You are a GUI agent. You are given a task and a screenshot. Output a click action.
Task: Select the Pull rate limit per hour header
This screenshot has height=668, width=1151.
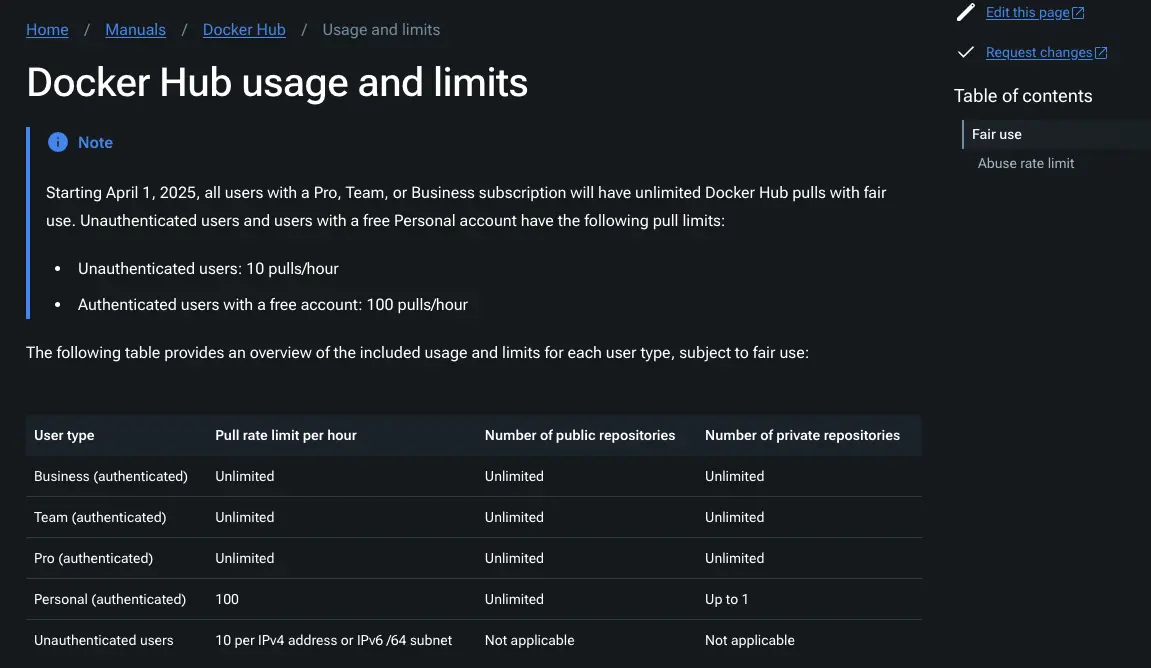tap(286, 435)
